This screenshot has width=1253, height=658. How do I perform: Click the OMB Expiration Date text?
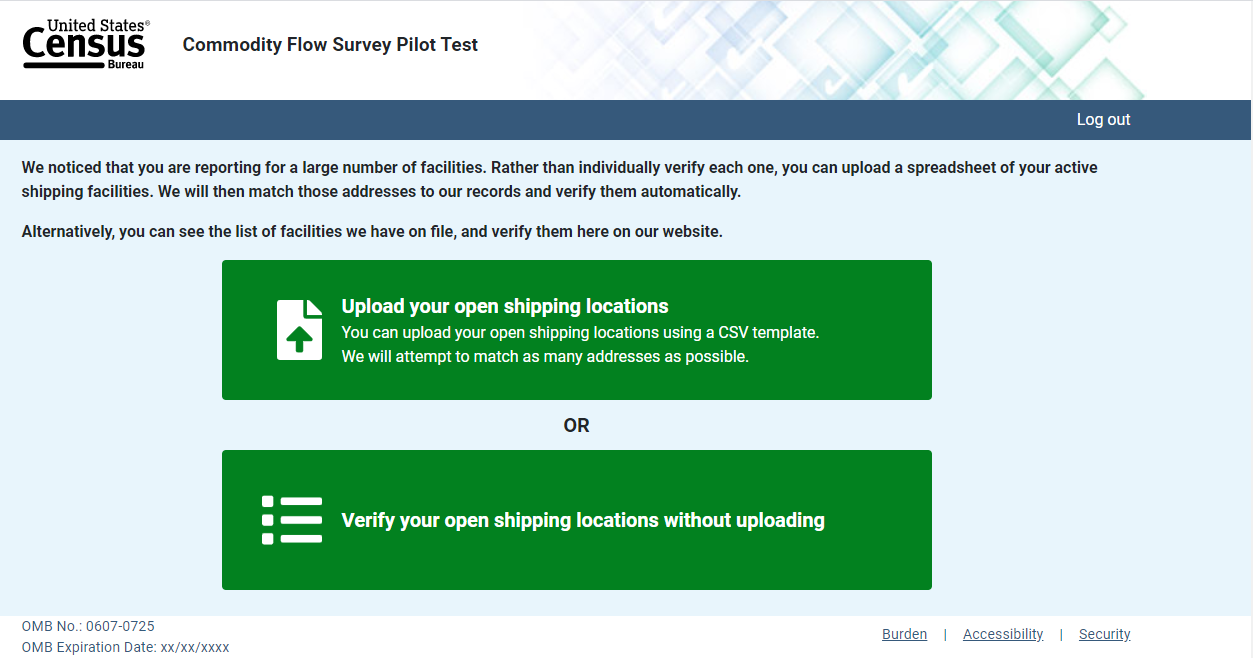click(x=126, y=647)
